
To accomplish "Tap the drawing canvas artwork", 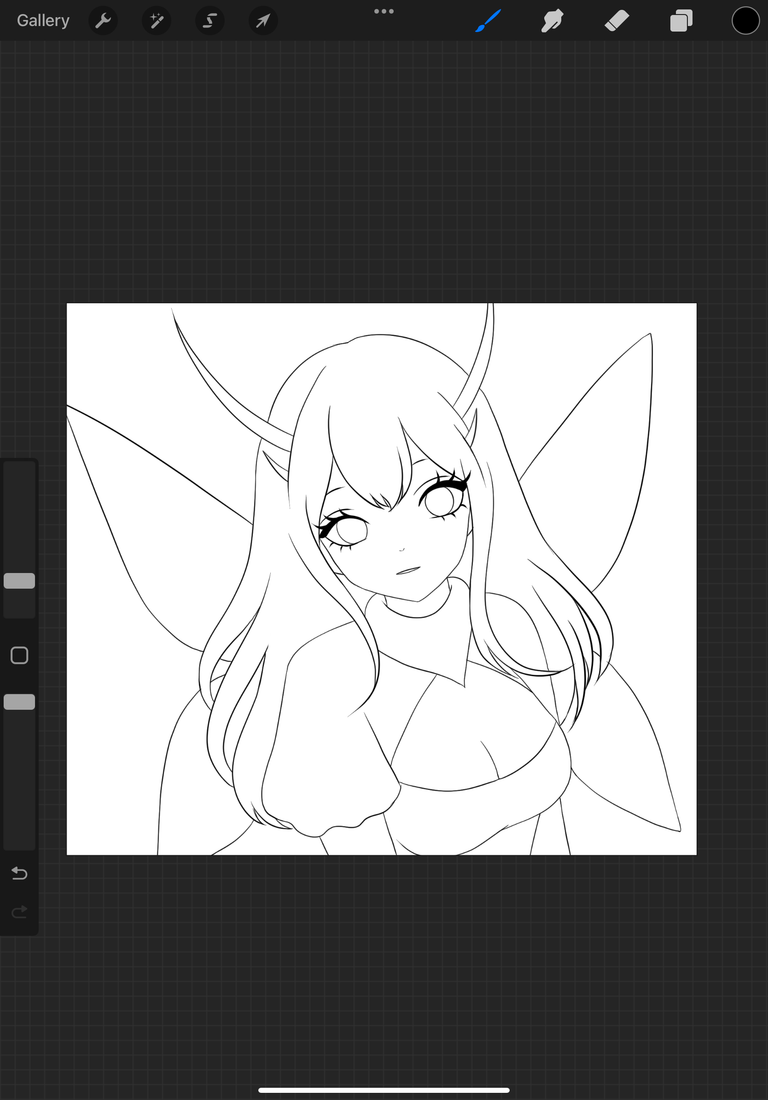I will pos(382,579).
